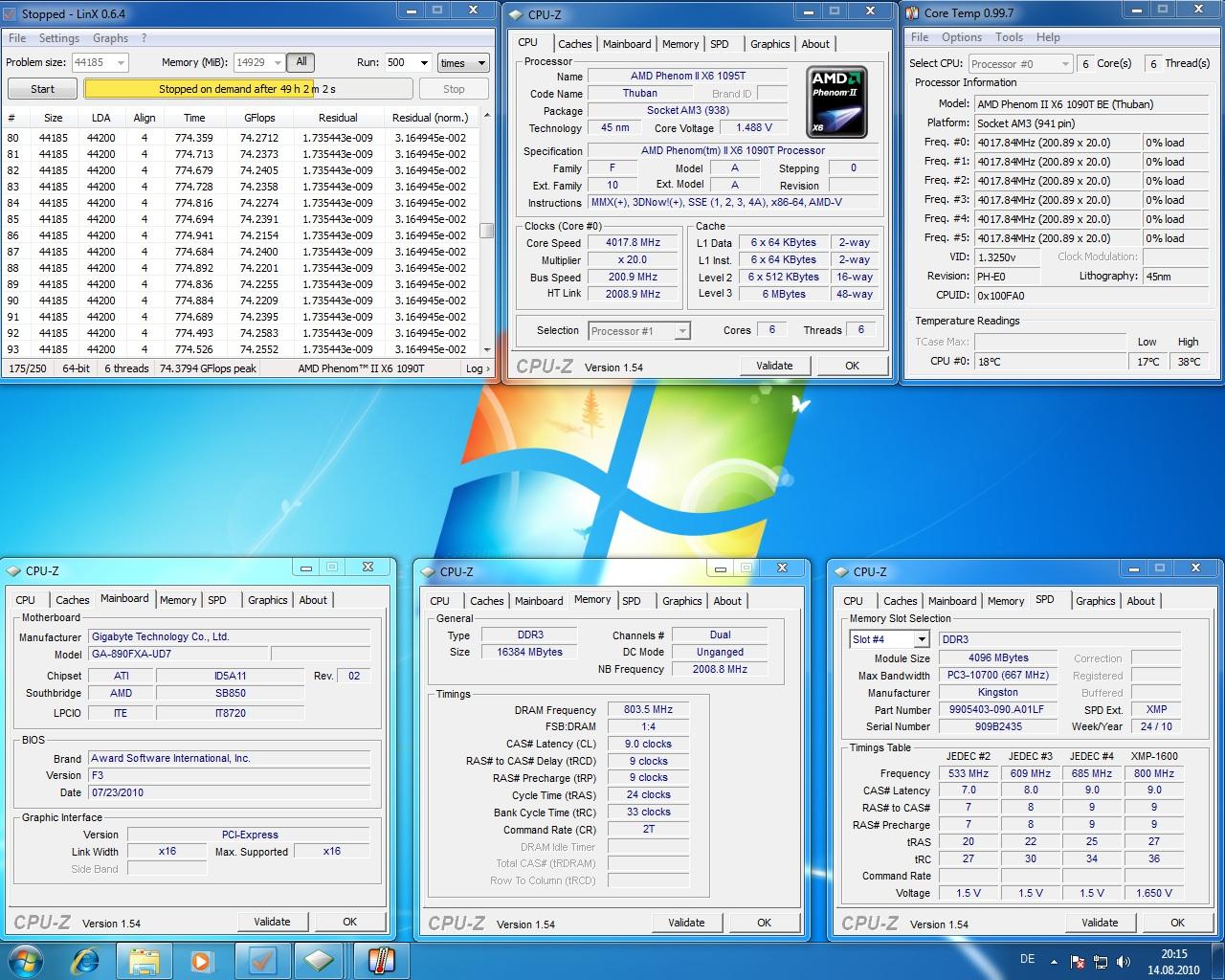Open the LinX File menu
Viewport: 1225px width, 980px height.
17,38
